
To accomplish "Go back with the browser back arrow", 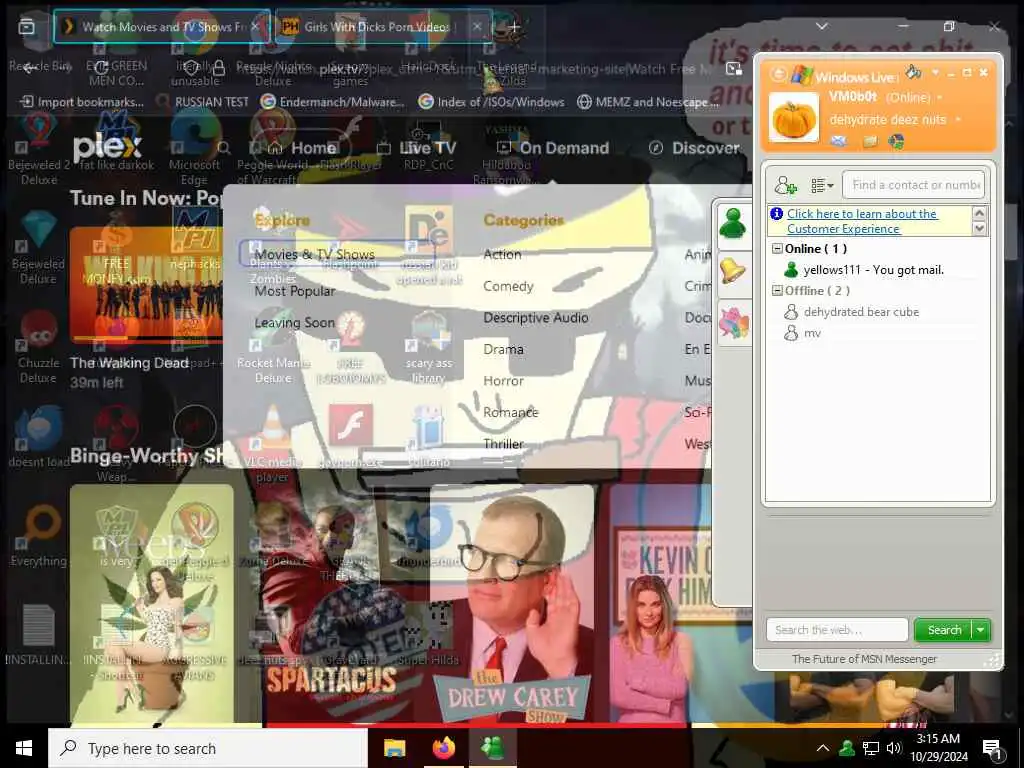I will (x=29, y=67).
